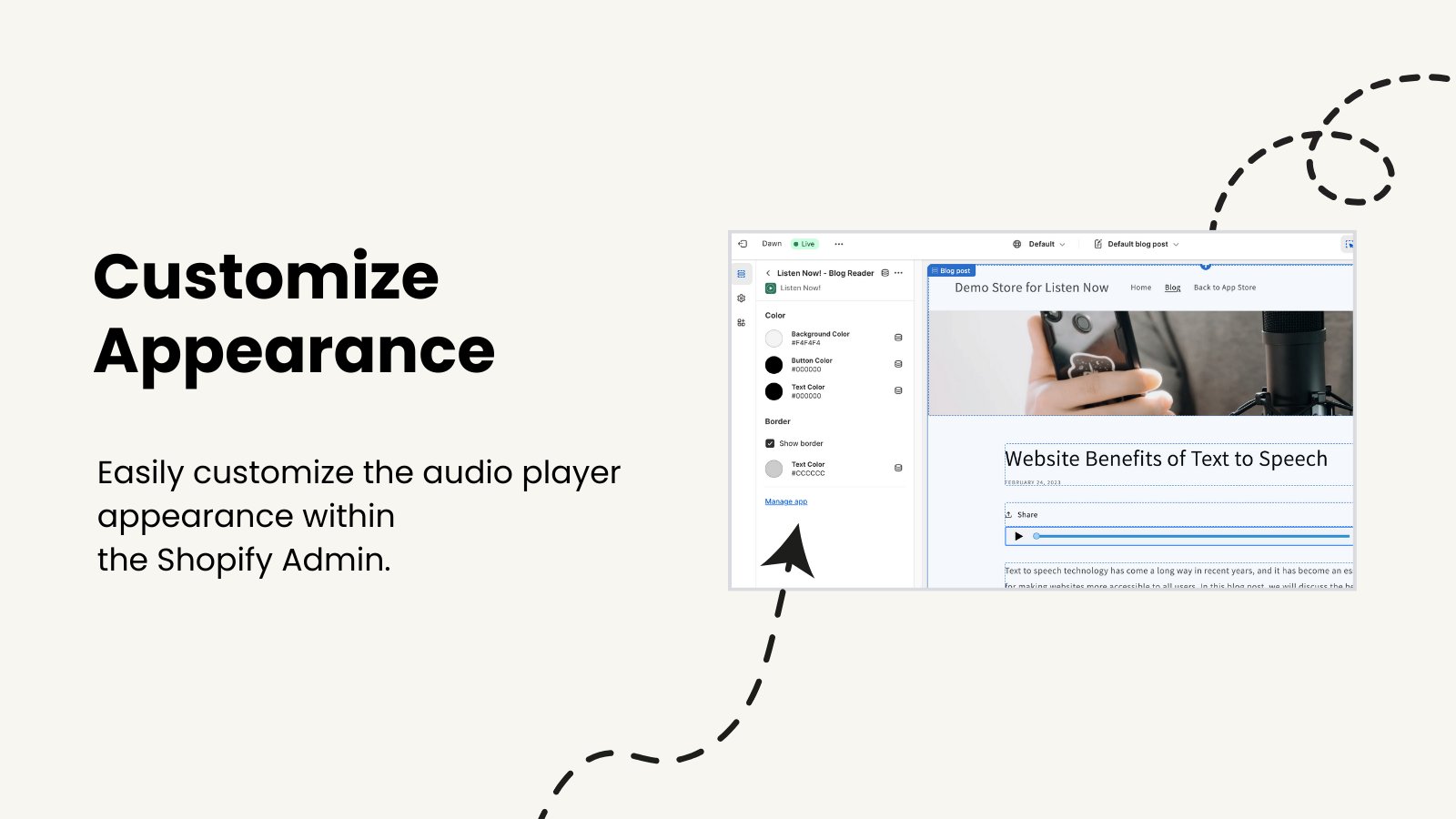This screenshot has height=819, width=1456.
Task: Click the database icon beside Blog Reader title
Action: tap(885, 273)
